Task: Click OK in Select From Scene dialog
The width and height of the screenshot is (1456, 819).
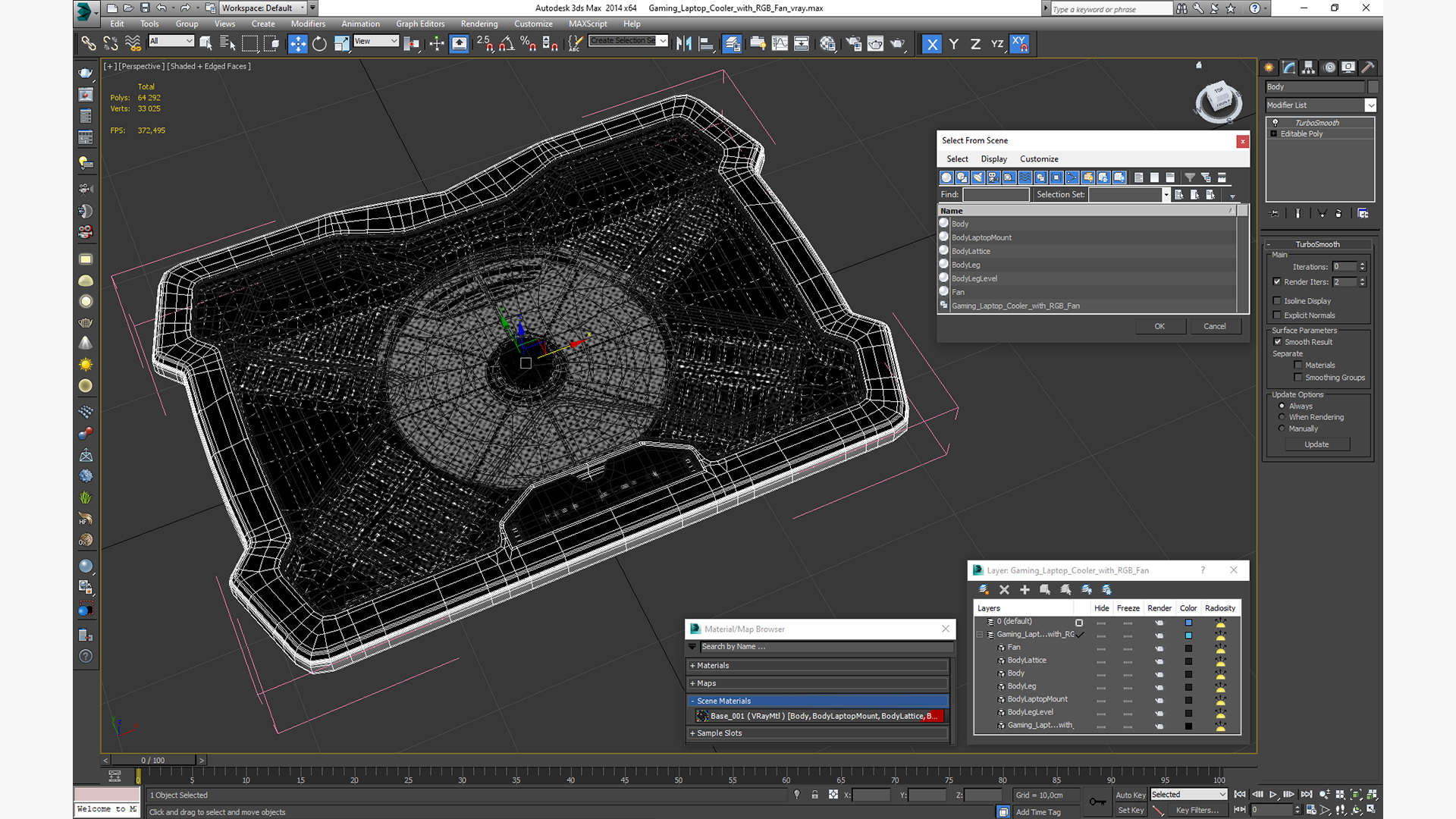Action: 1159,327
